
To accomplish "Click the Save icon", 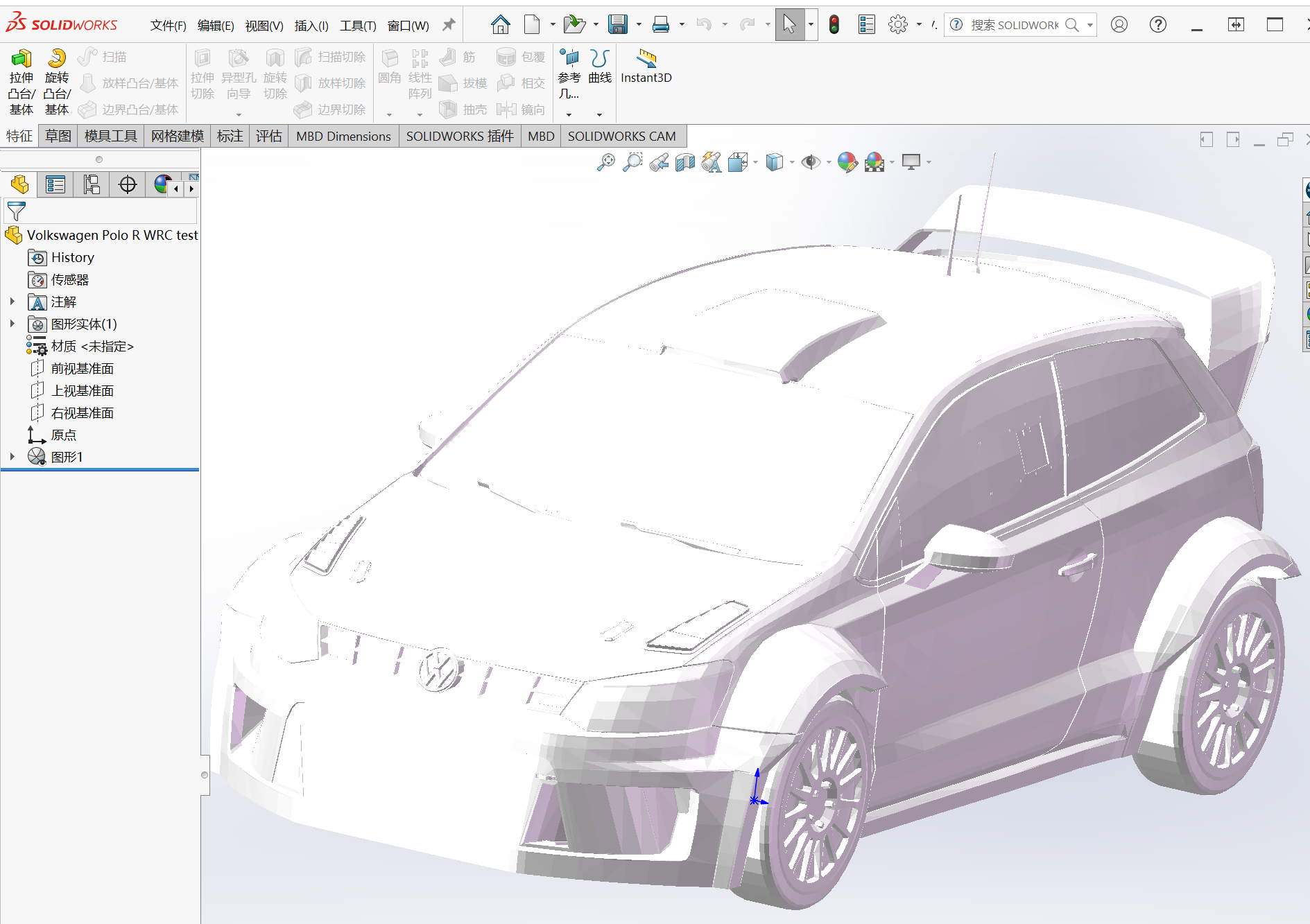I will pyautogui.click(x=617, y=25).
